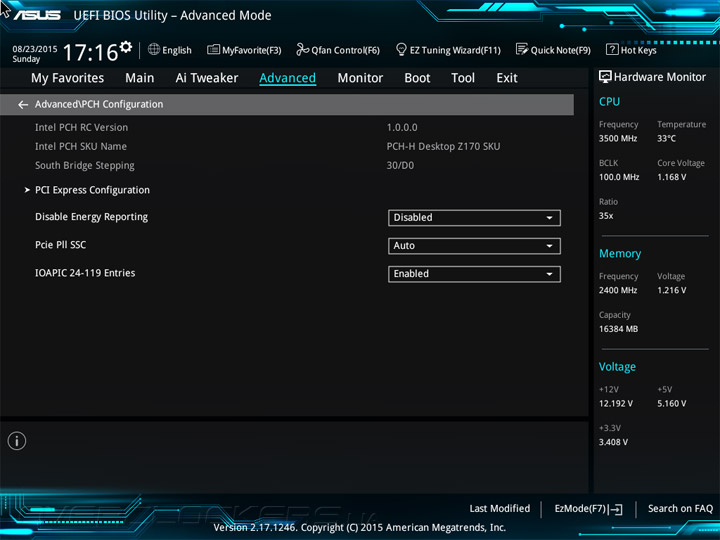Click the 30/D0 stepping value
720x540 pixels.
[400, 166]
